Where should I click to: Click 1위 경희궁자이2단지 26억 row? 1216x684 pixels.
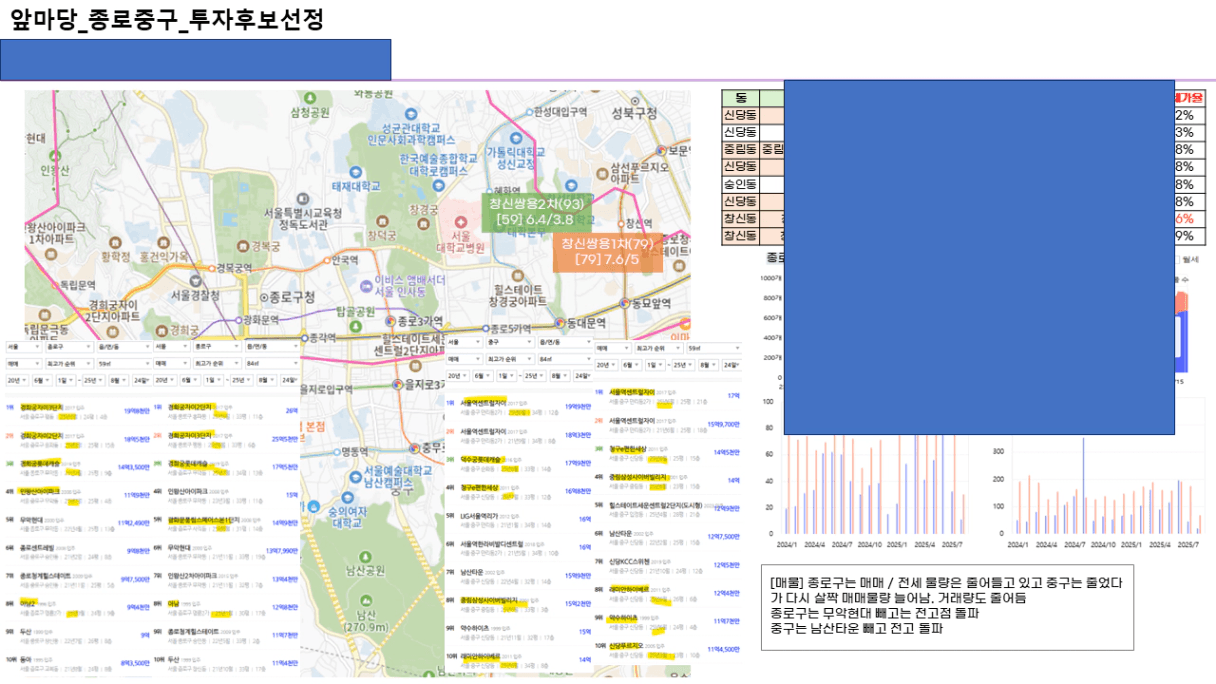[226, 410]
